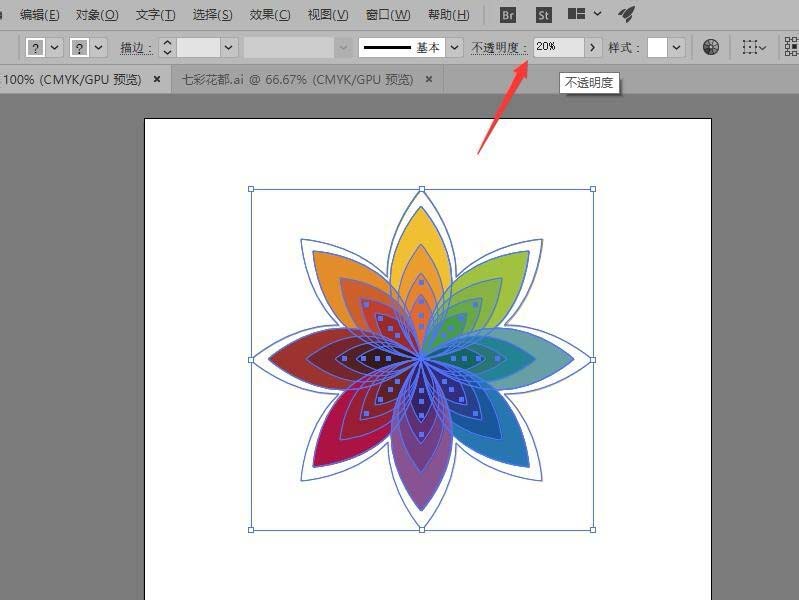This screenshot has width=799, height=600.
Task: Click the recolor artwork wheel icon
Action: 711,47
